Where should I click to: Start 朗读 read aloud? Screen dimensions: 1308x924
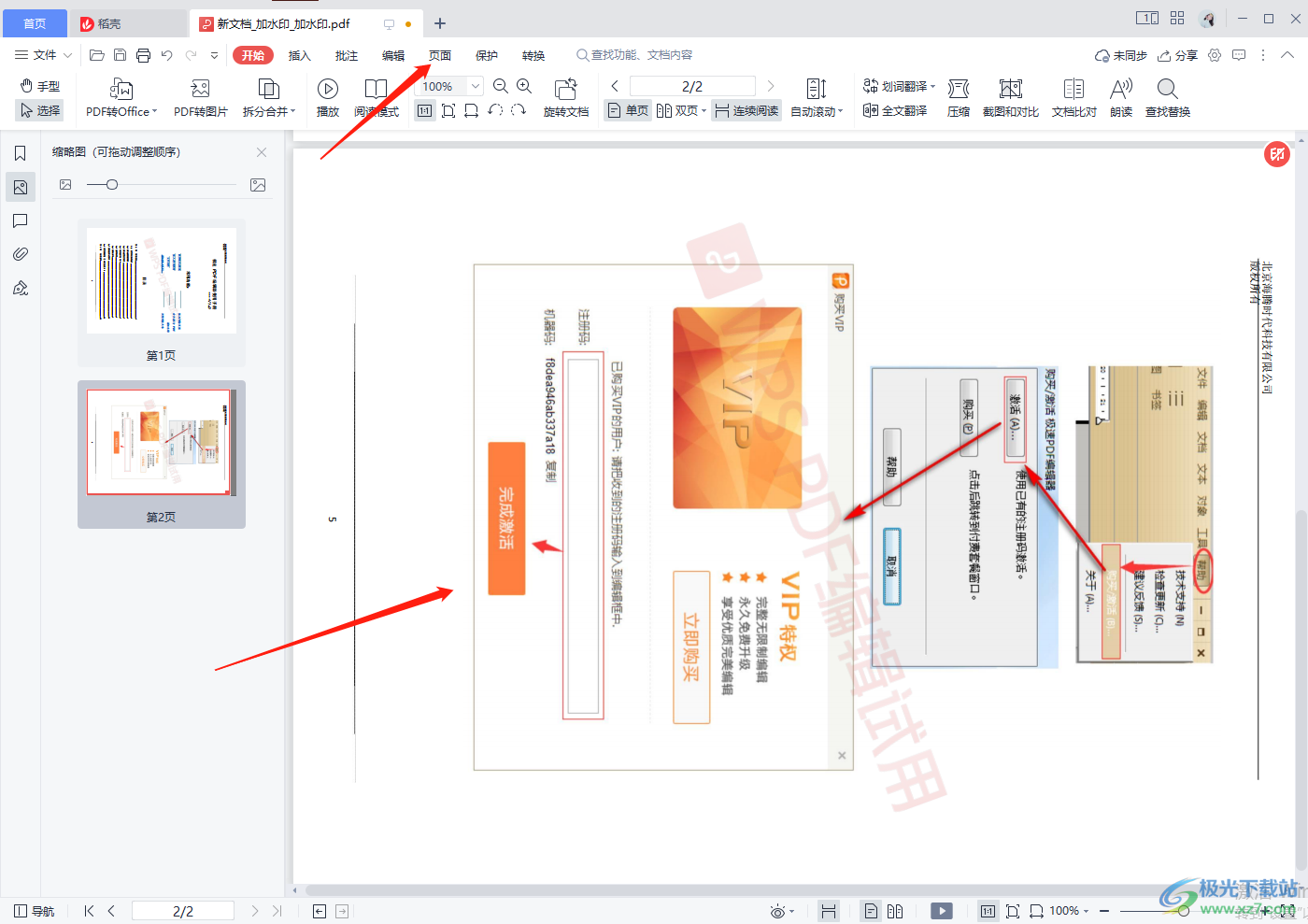1121,98
